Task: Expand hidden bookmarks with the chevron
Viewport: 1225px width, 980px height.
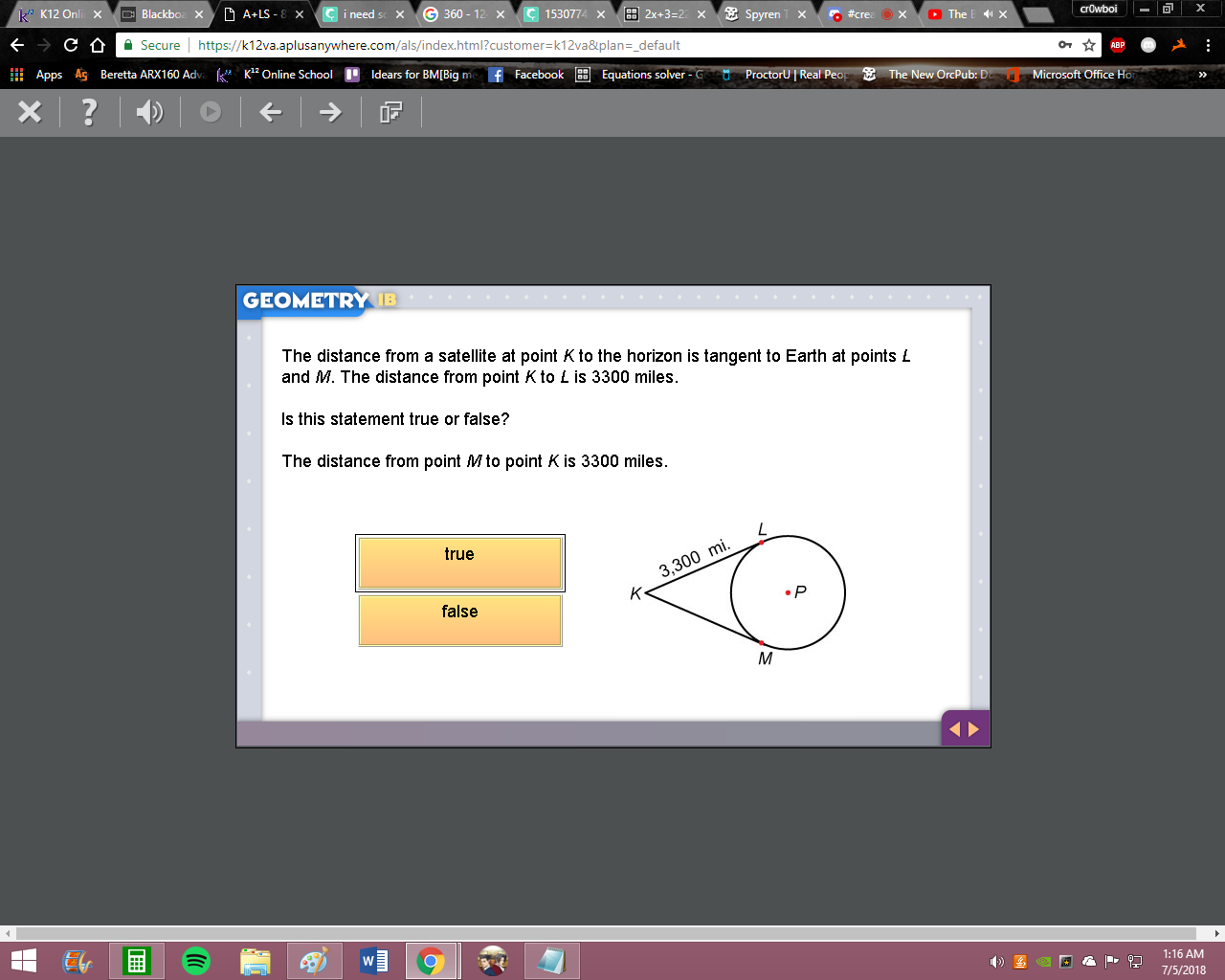Action: 1203,75
